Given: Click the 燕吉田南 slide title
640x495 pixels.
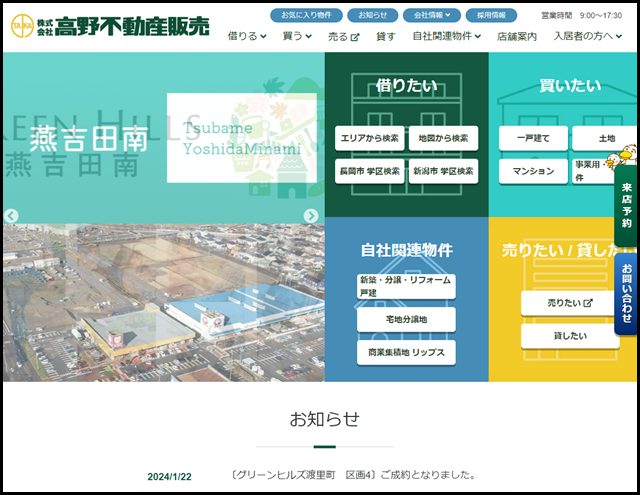Looking at the screenshot, I should click(89, 140).
